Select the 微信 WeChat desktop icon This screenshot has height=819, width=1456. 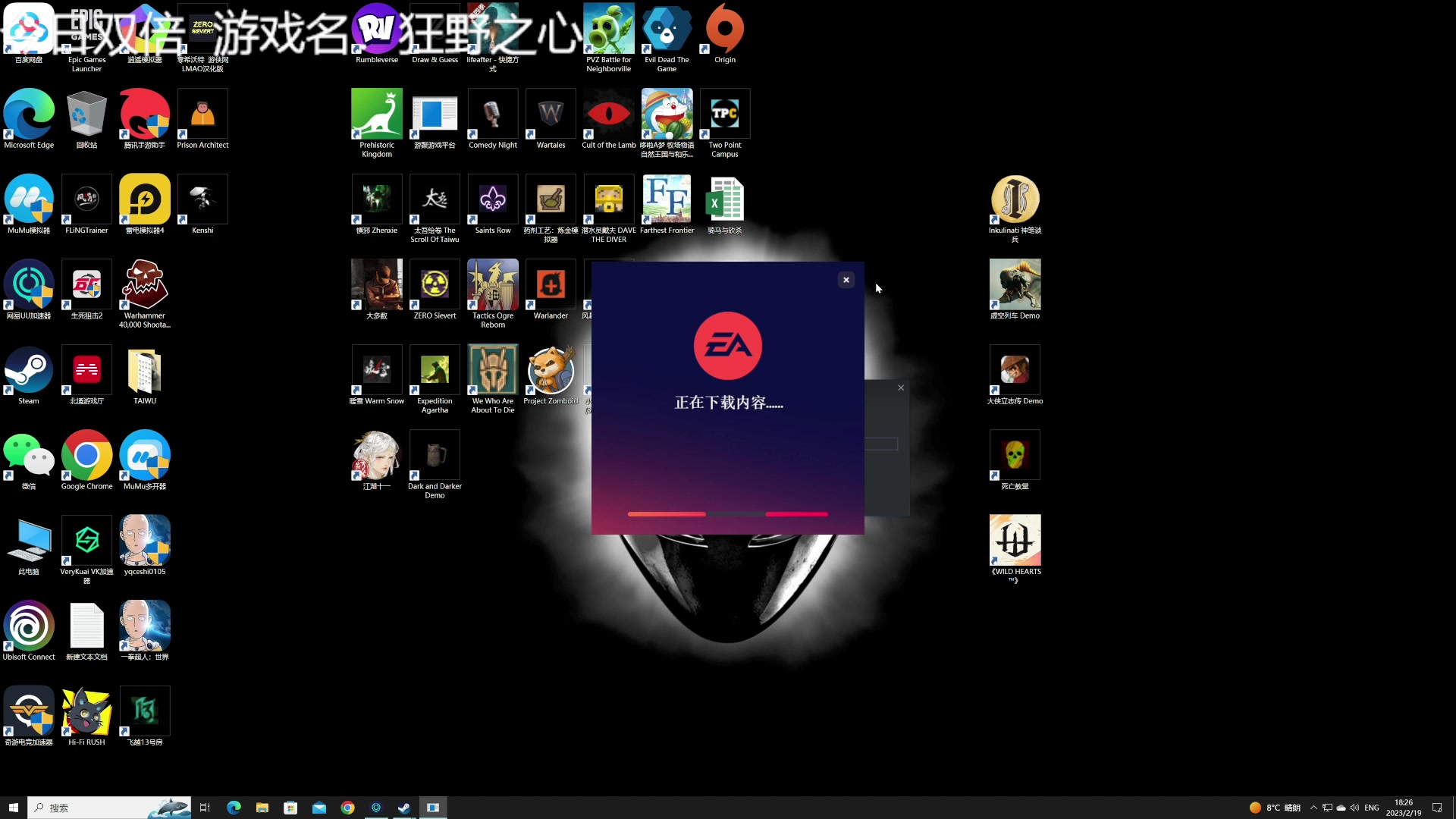point(29,460)
